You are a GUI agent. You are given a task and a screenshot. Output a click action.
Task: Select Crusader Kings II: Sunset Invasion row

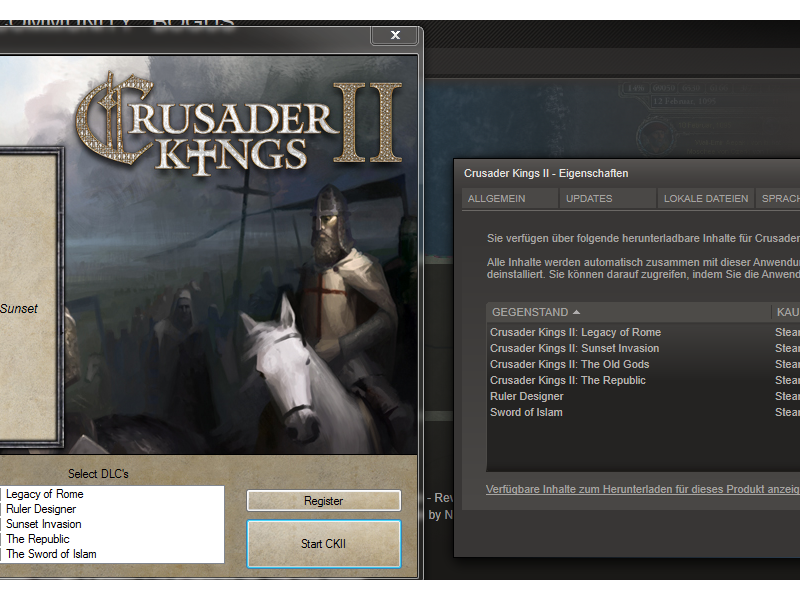pos(574,348)
